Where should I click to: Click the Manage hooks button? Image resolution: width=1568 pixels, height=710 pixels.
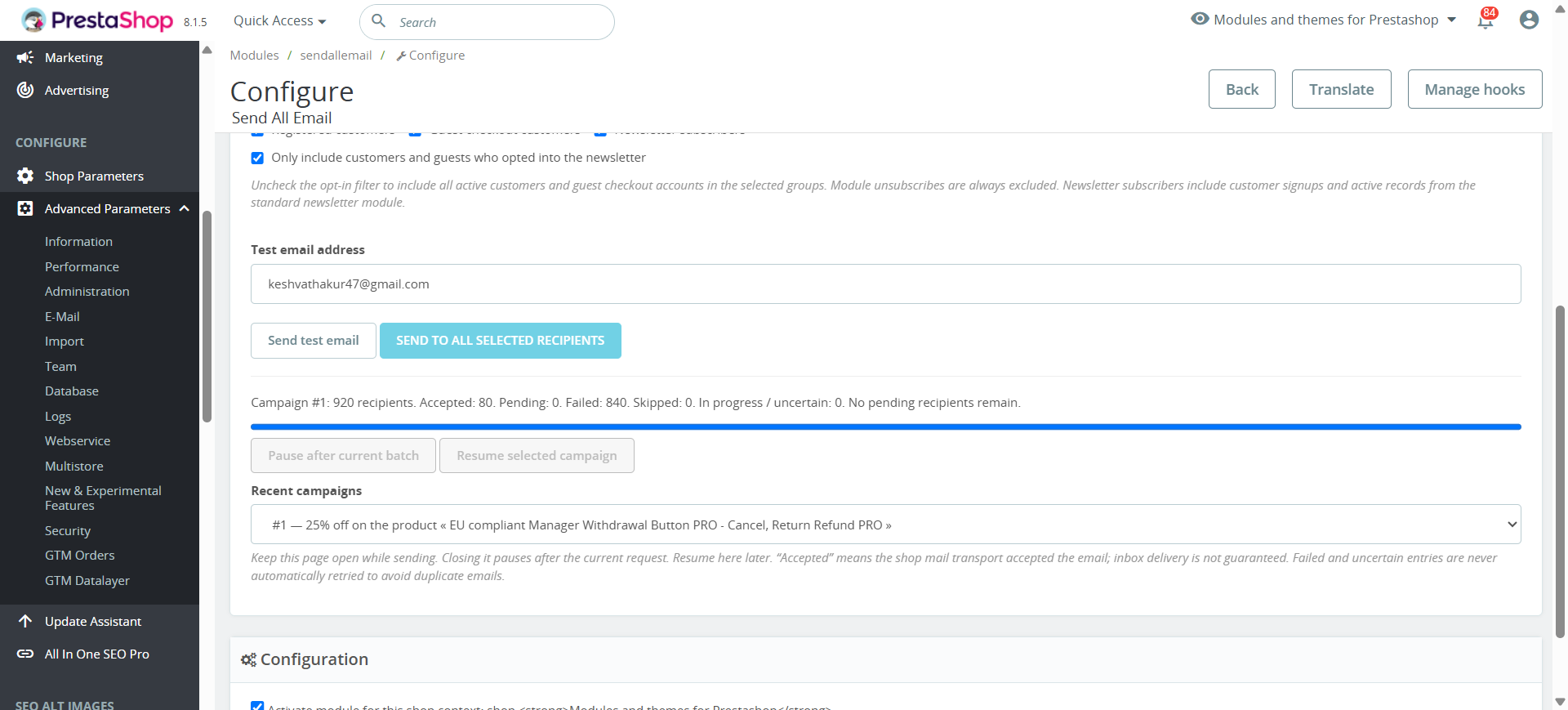(1474, 89)
